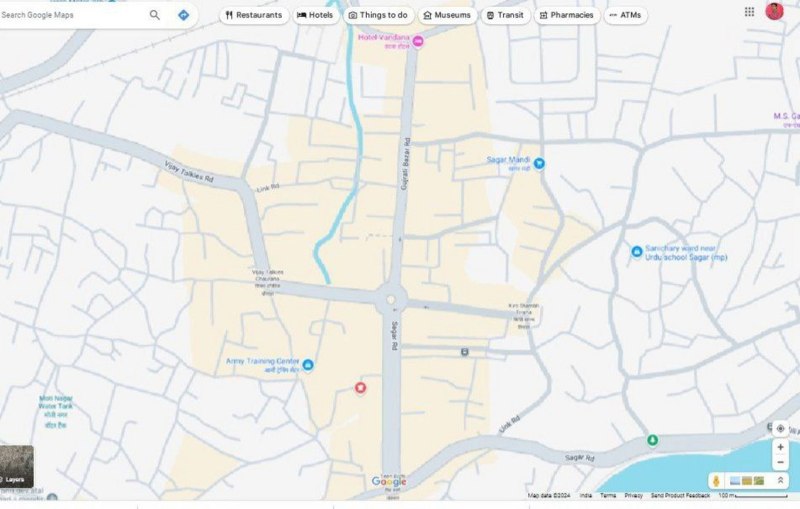Image resolution: width=800 pixels, height=509 pixels.
Task: Open directions with the blue arrow icon
Action: tap(184, 15)
